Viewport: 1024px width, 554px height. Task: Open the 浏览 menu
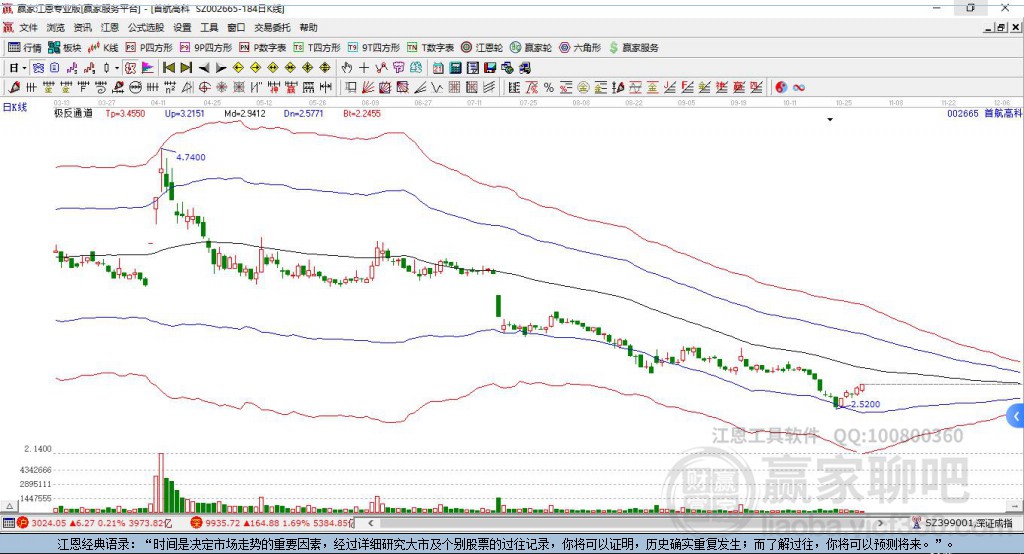point(56,27)
